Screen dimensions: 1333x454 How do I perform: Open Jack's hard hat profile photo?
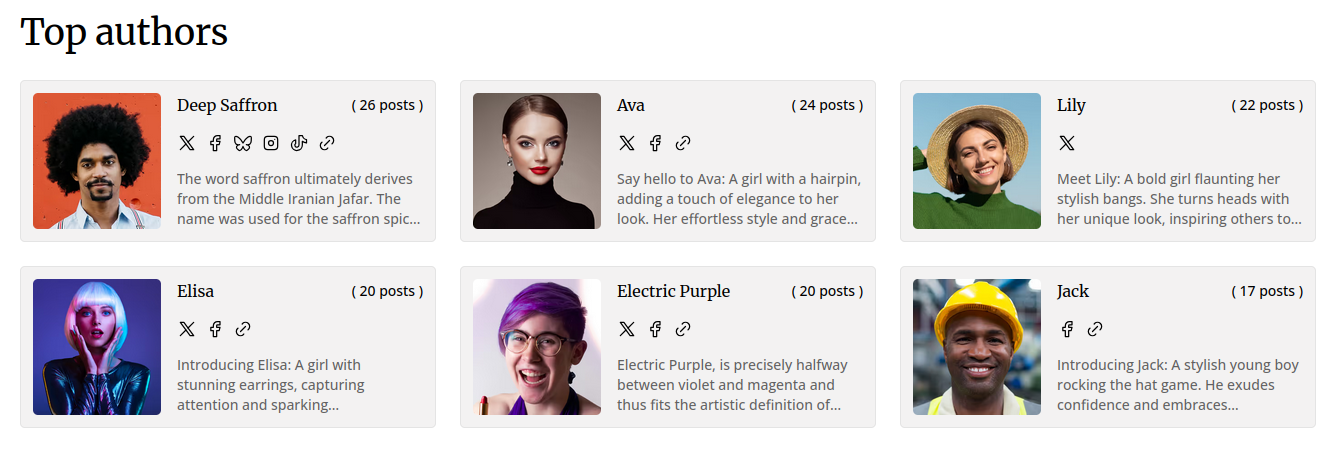click(977, 347)
